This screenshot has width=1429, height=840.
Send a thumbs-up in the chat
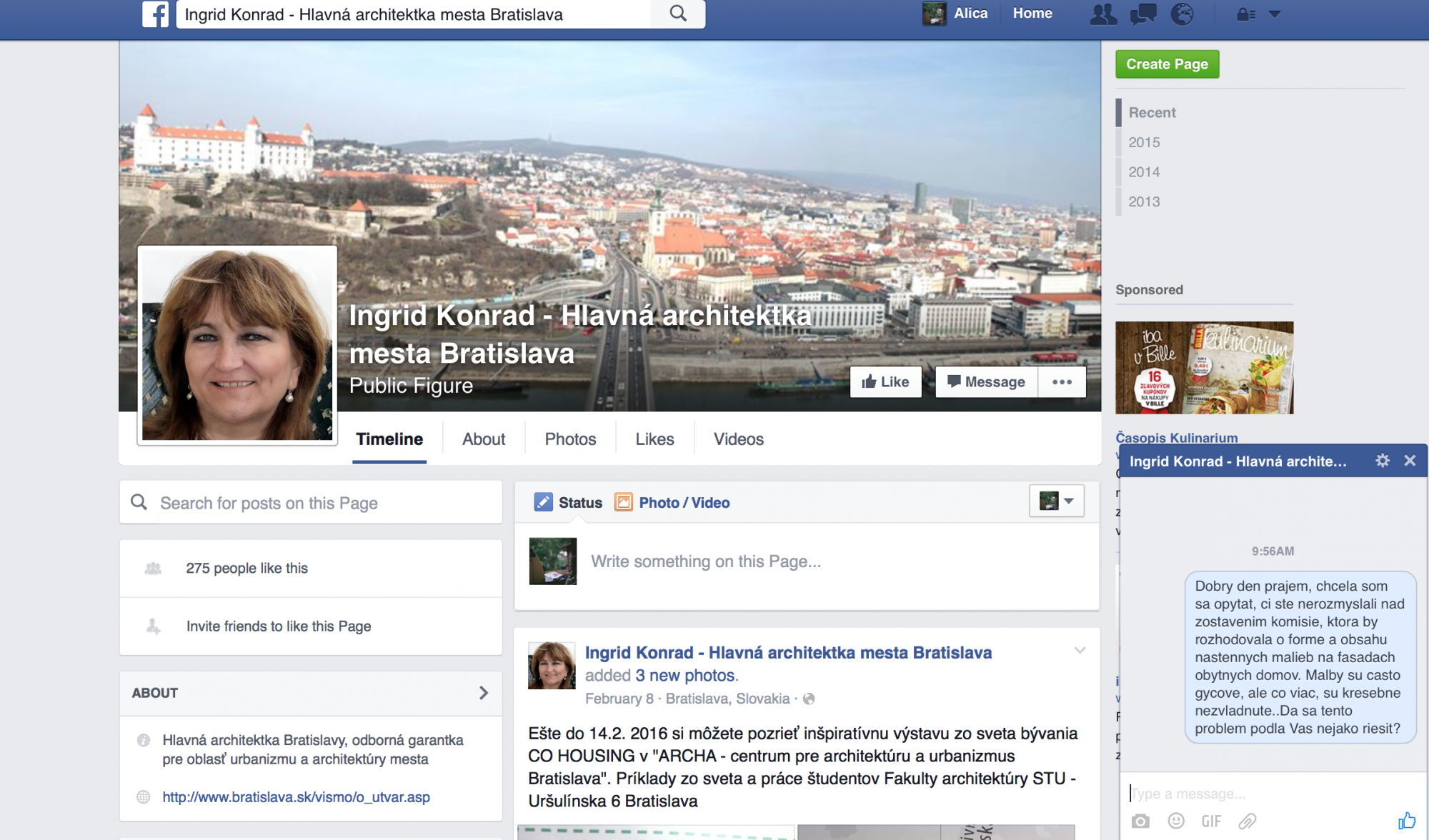click(x=1406, y=821)
